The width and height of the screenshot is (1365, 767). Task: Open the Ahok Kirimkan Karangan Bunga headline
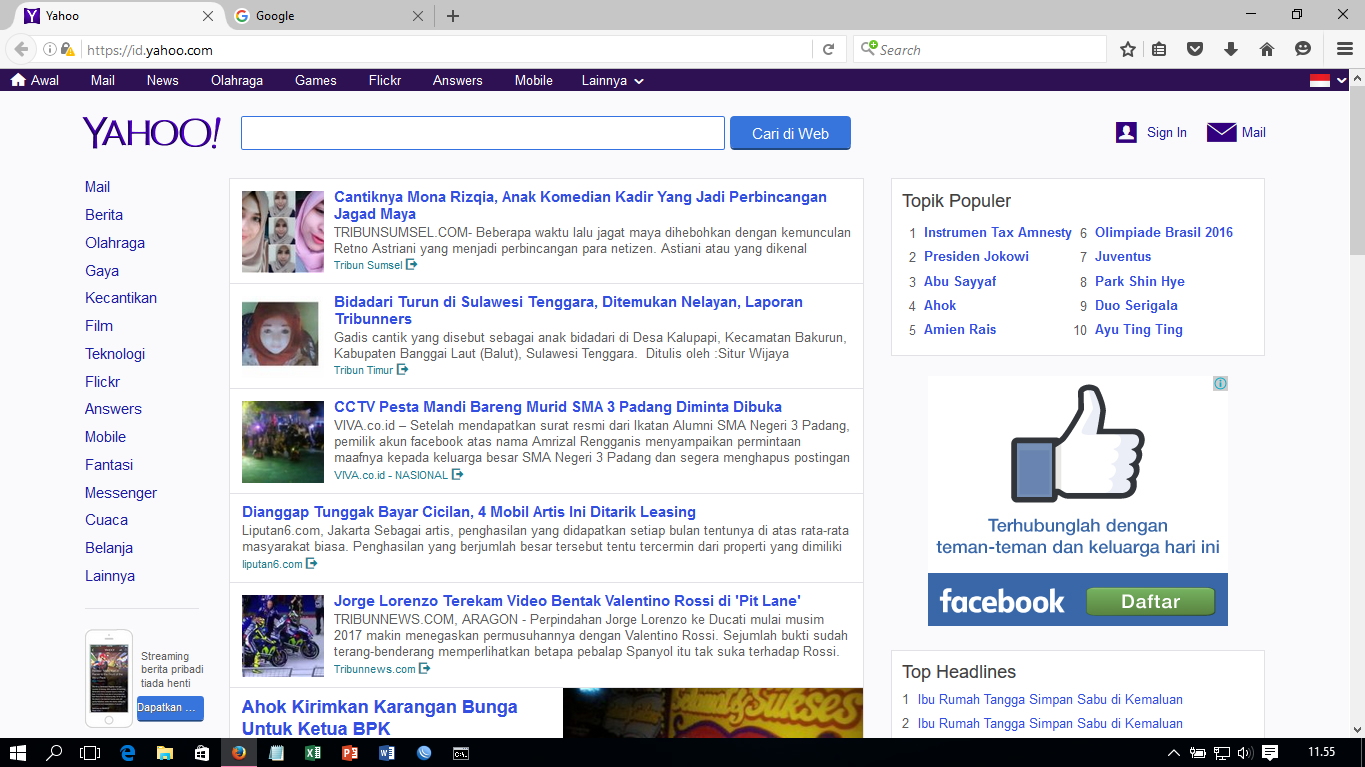click(x=380, y=717)
